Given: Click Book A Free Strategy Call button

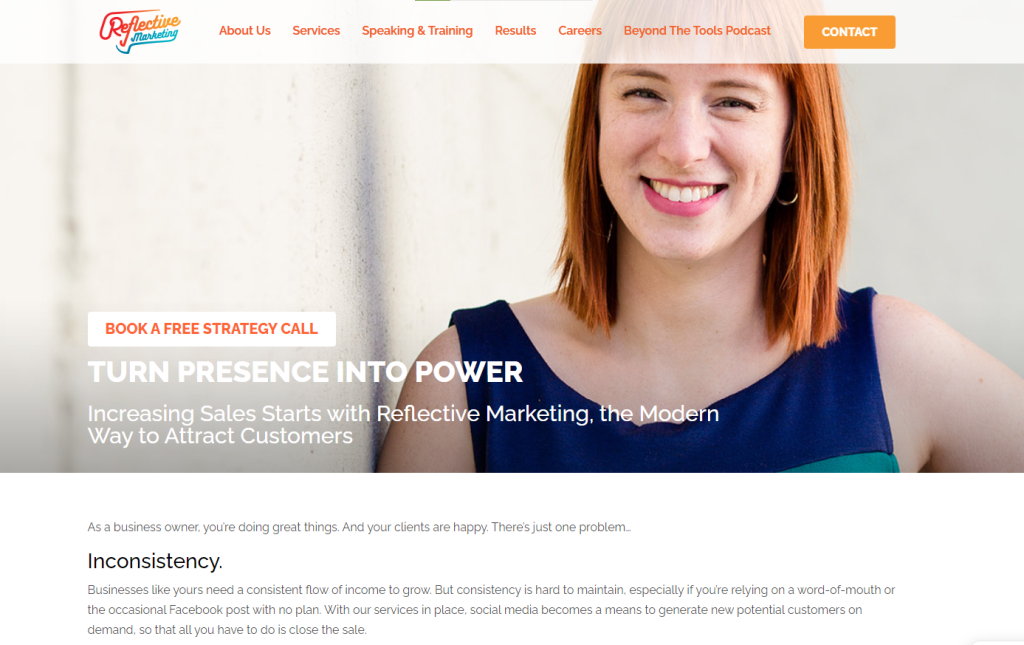Looking at the screenshot, I should pyautogui.click(x=212, y=329).
